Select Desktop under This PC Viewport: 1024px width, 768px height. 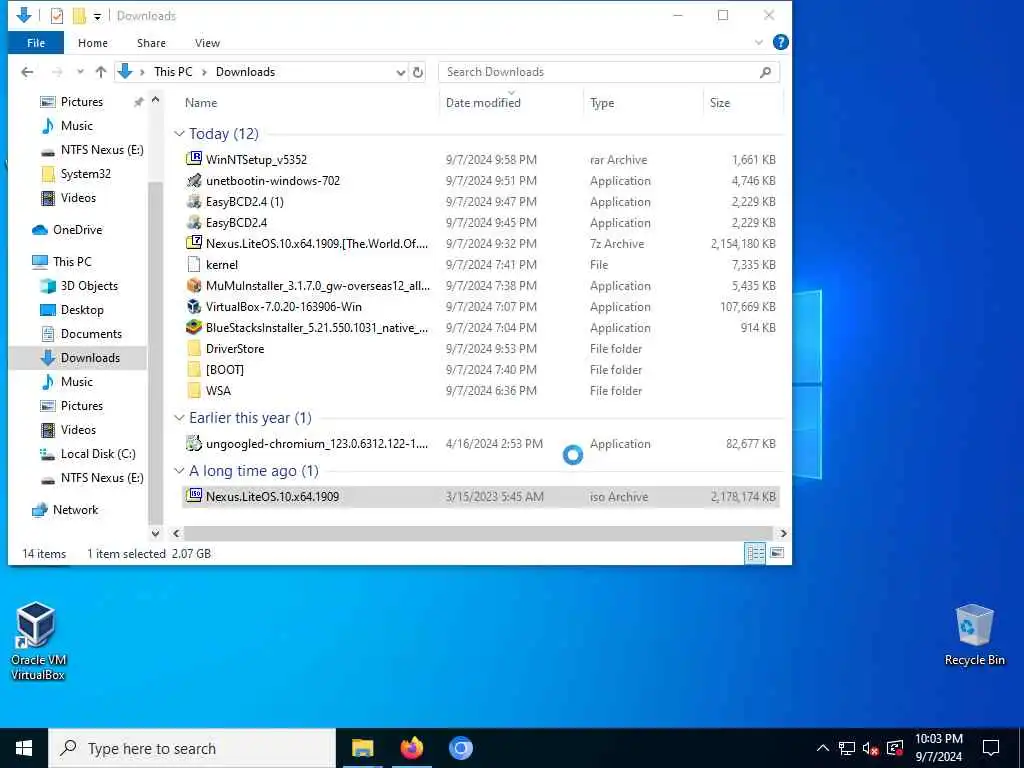tap(82, 310)
